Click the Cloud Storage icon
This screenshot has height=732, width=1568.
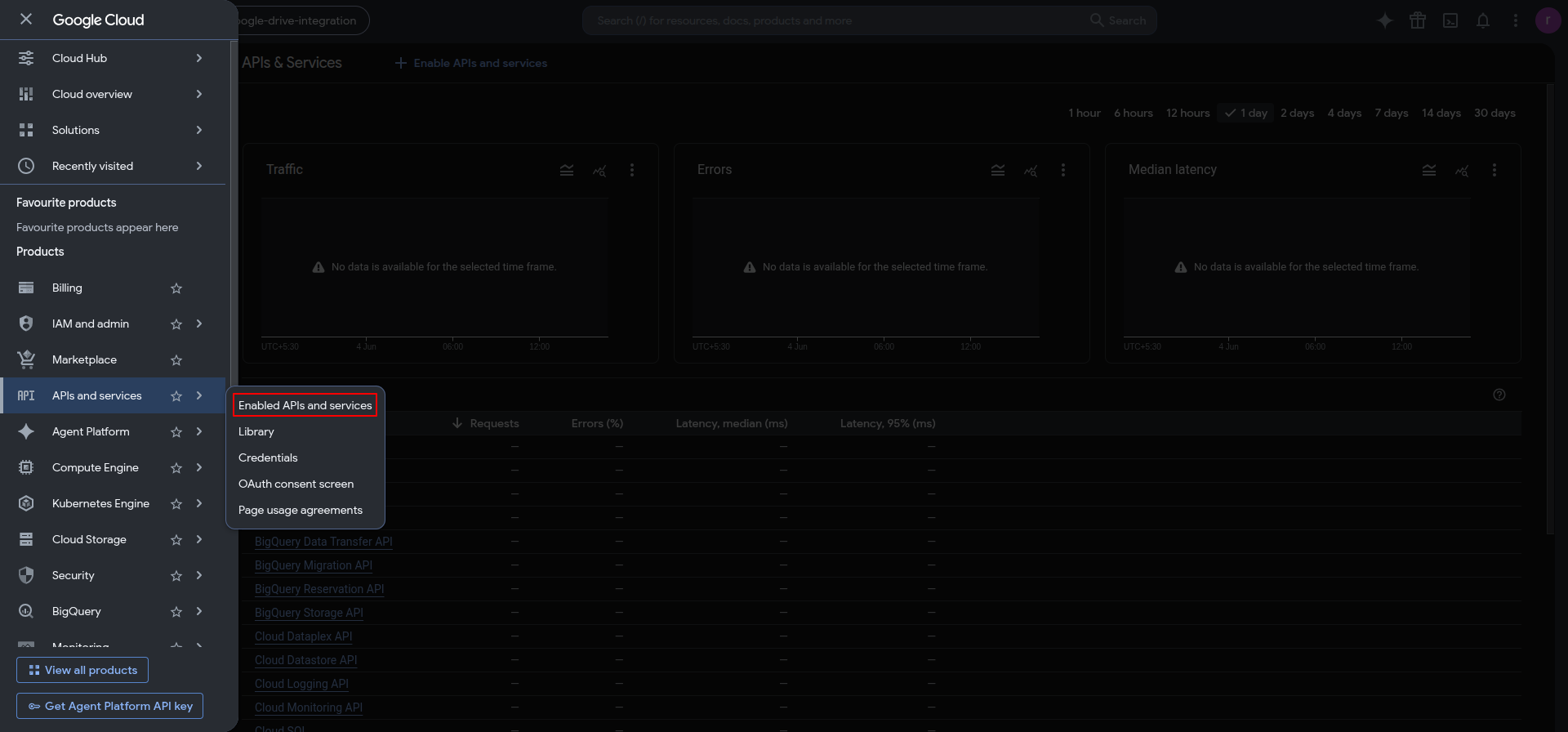tap(26, 539)
